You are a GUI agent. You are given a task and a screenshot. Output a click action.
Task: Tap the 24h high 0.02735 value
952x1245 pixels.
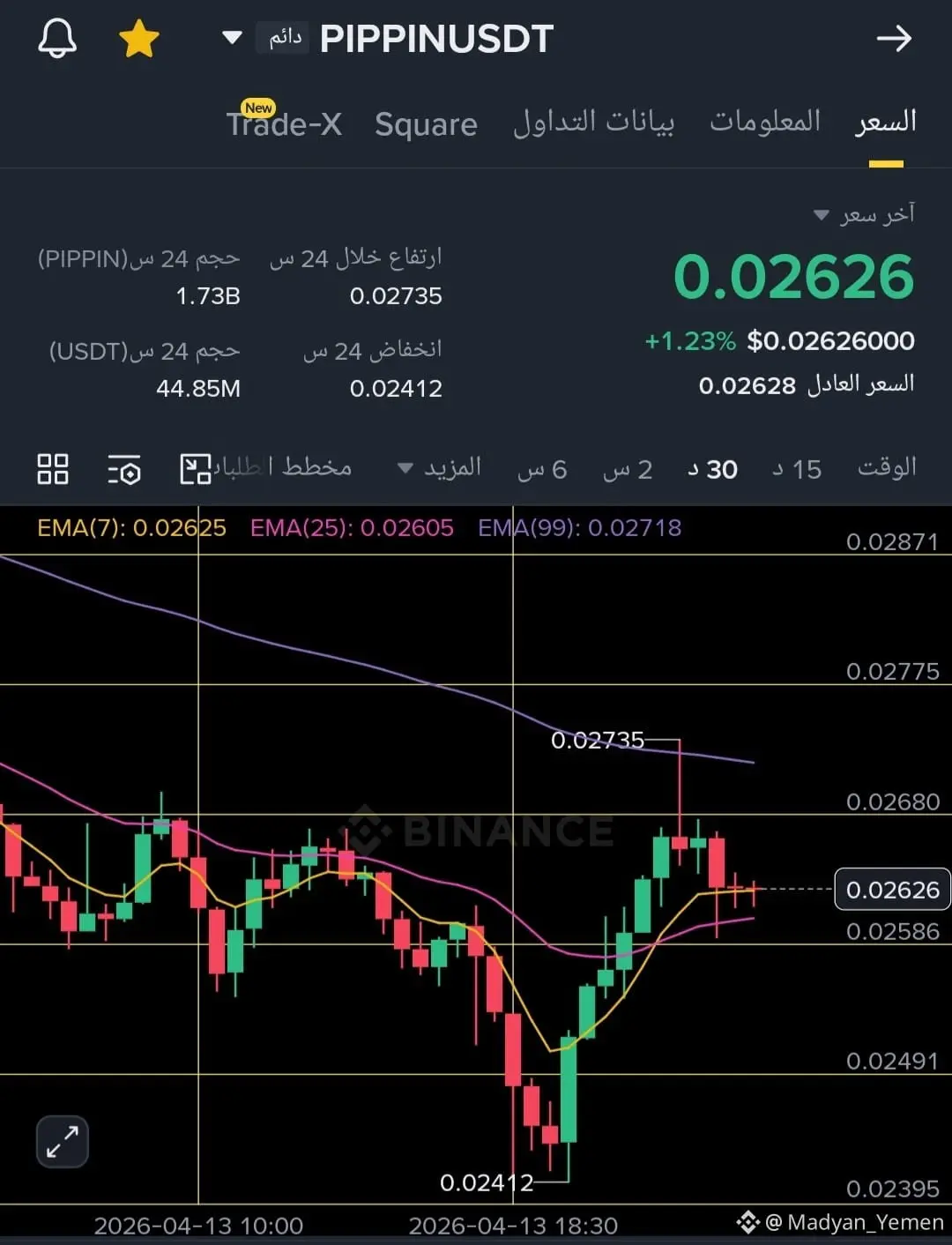396,296
